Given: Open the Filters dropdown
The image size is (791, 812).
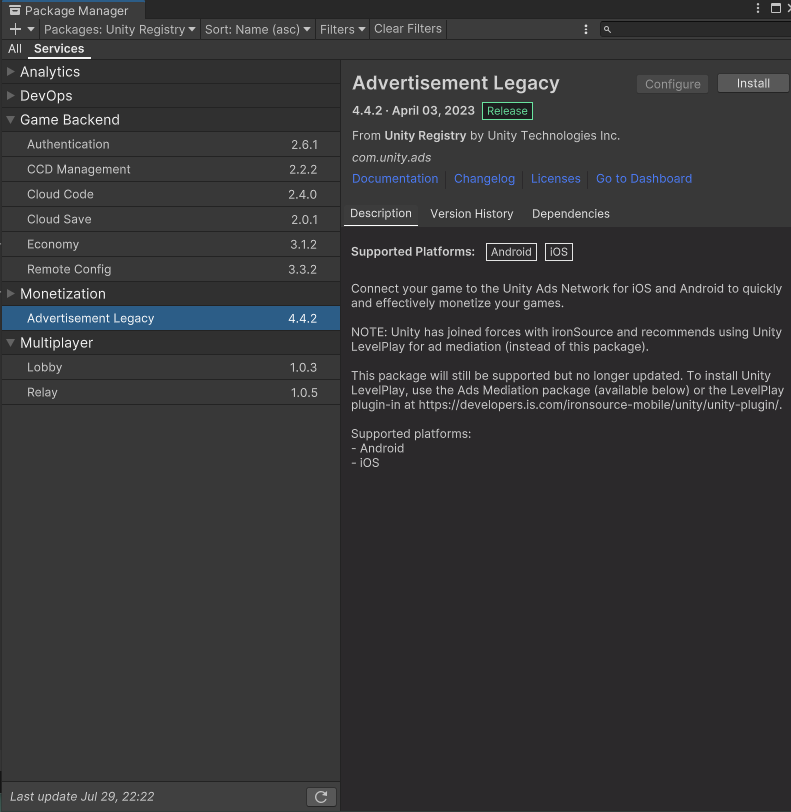Looking at the screenshot, I should [x=342, y=30].
